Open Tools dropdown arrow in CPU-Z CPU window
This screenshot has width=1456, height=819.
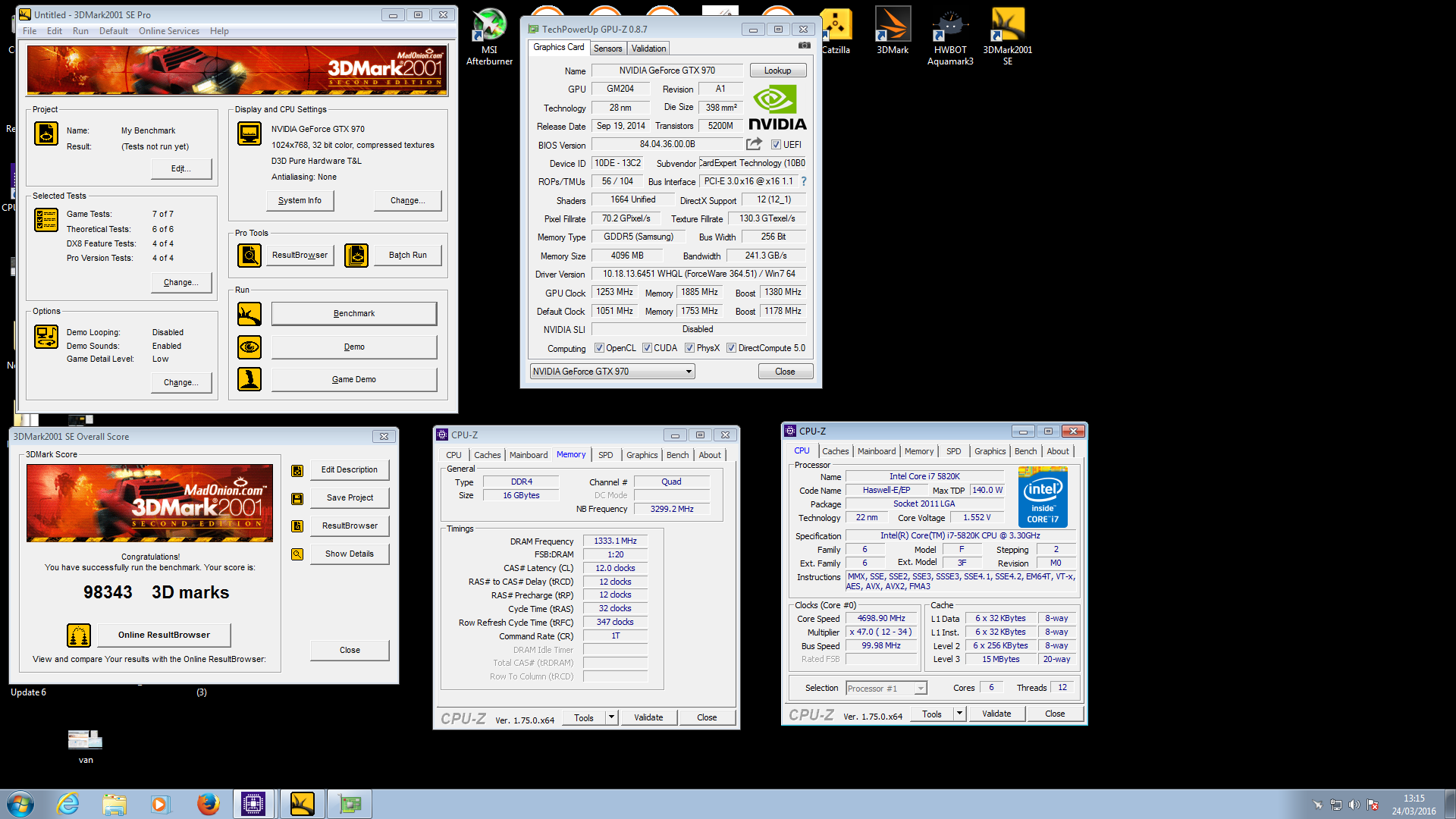[x=959, y=714]
